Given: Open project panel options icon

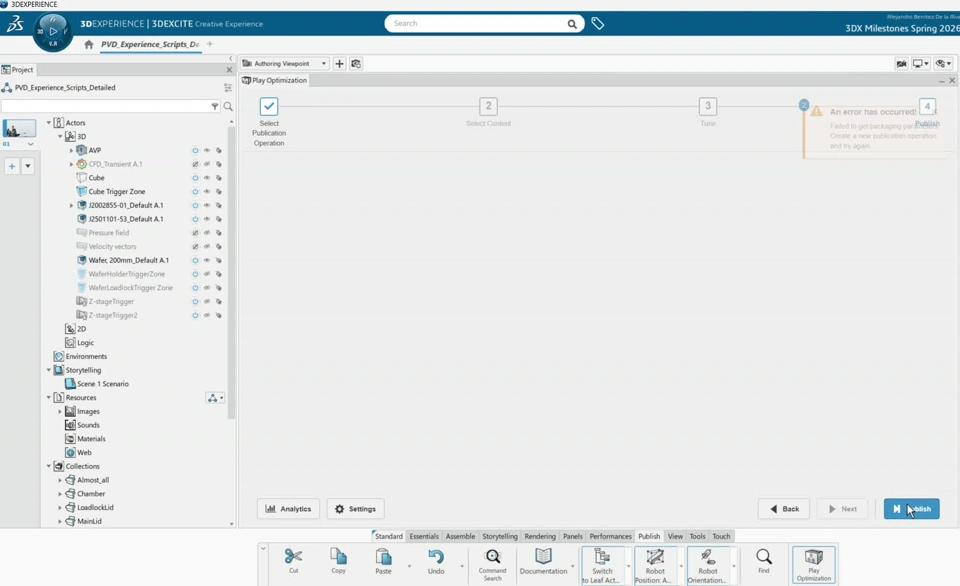Looking at the screenshot, I should pos(228,88).
